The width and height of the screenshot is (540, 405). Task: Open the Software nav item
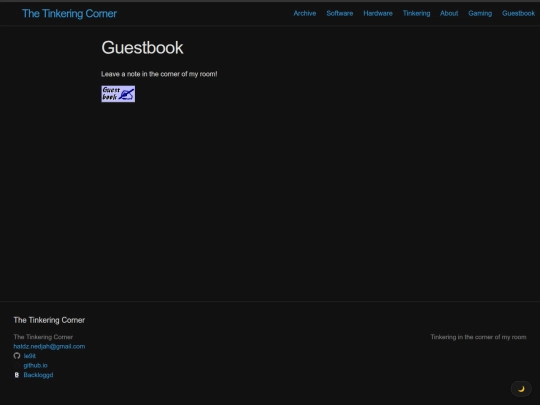(x=340, y=13)
